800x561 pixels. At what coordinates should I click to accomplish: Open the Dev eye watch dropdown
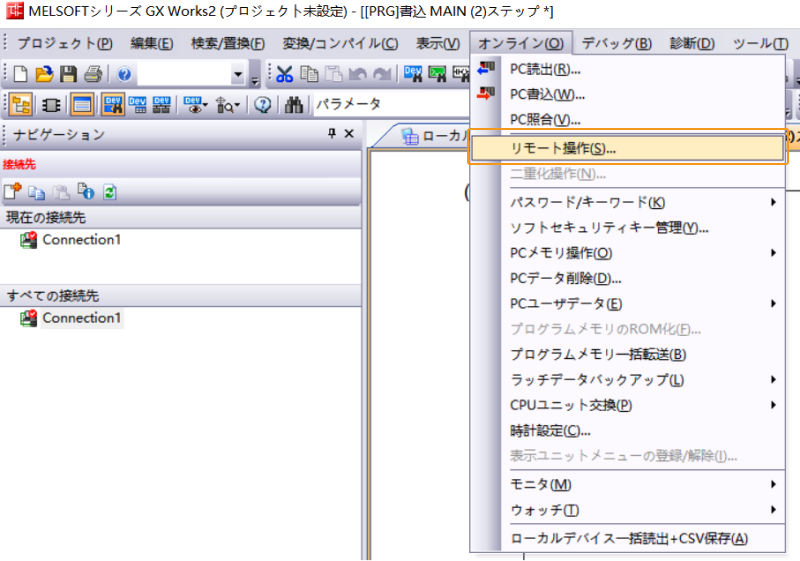click(x=196, y=105)
